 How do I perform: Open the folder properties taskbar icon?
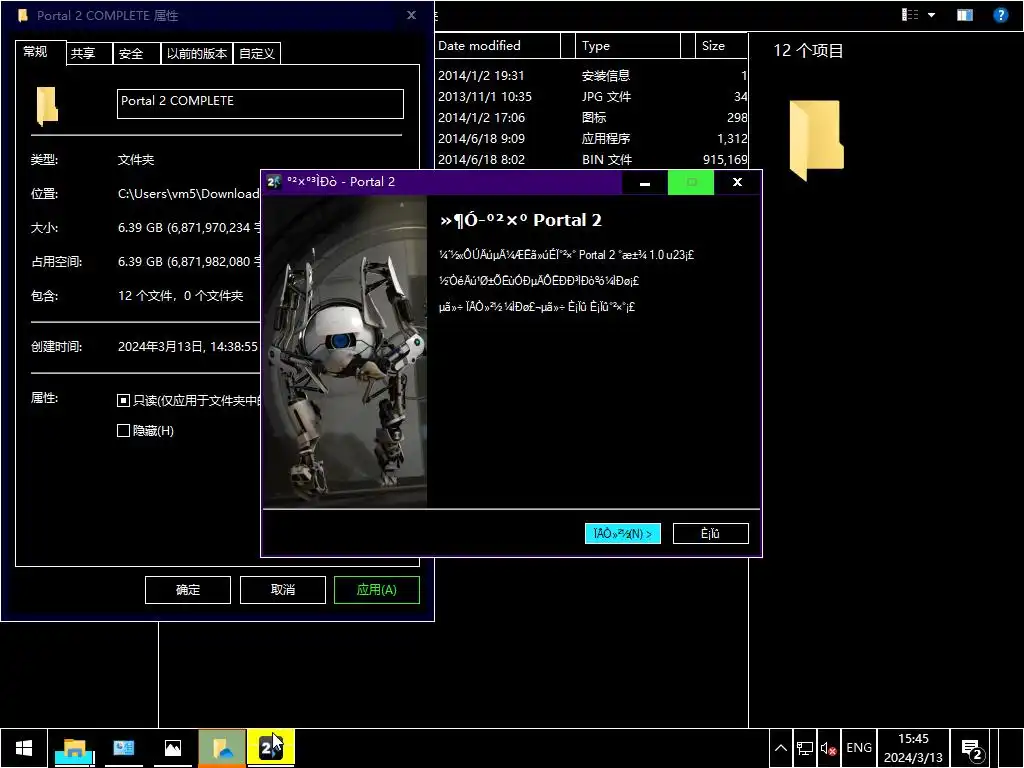[222, 748]
